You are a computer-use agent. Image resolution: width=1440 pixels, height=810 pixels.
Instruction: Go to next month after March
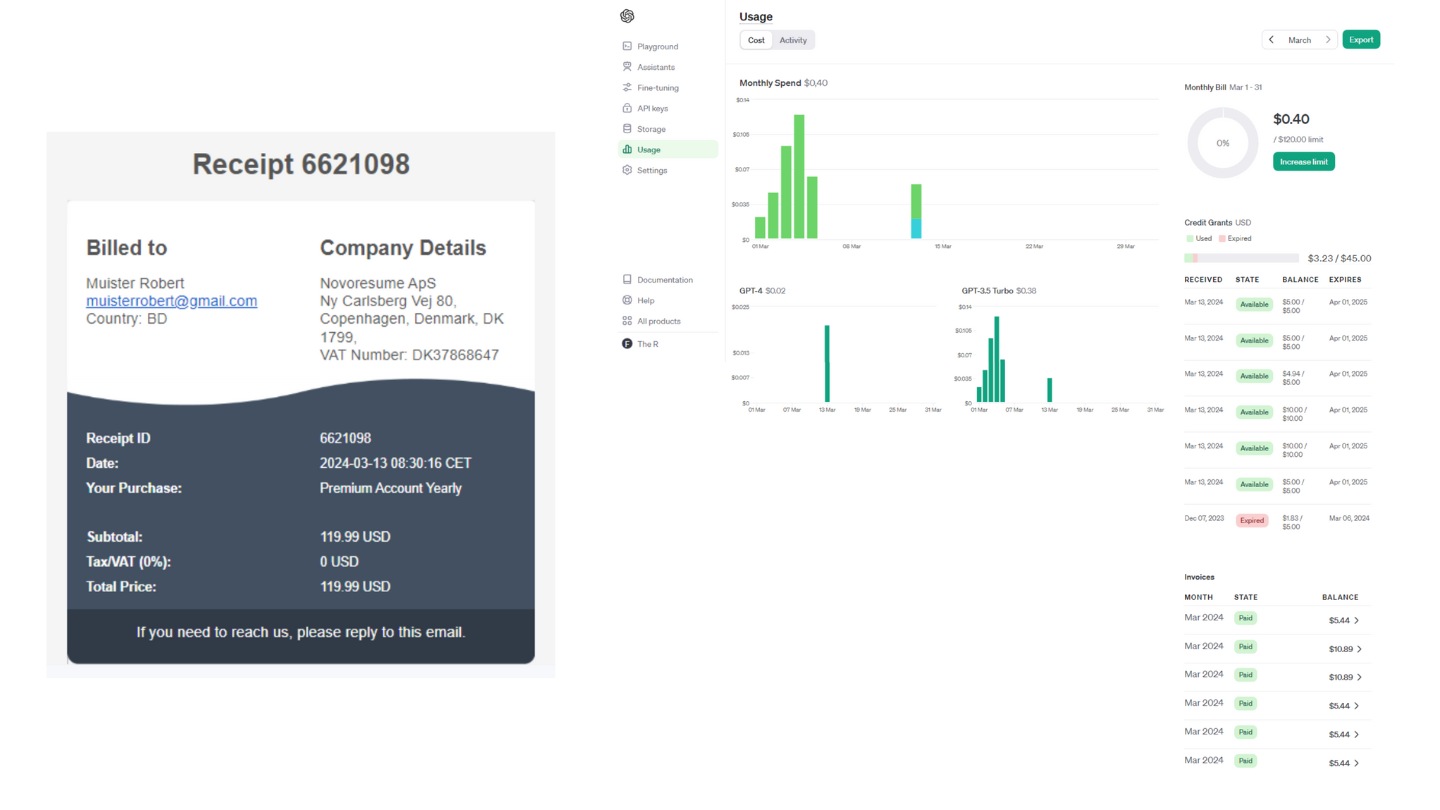tap(1328, 40)
